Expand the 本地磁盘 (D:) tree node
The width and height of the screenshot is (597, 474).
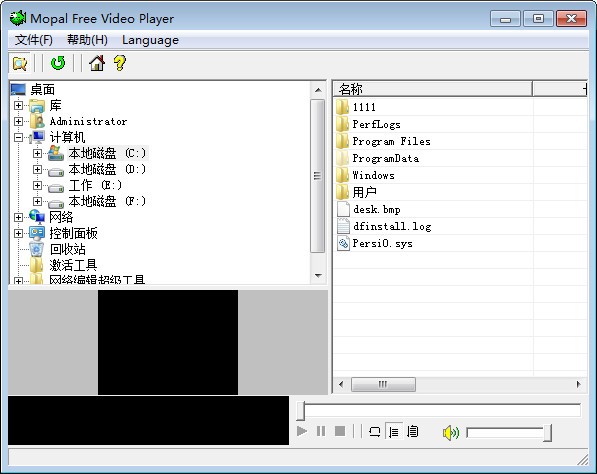pos(37,169)
